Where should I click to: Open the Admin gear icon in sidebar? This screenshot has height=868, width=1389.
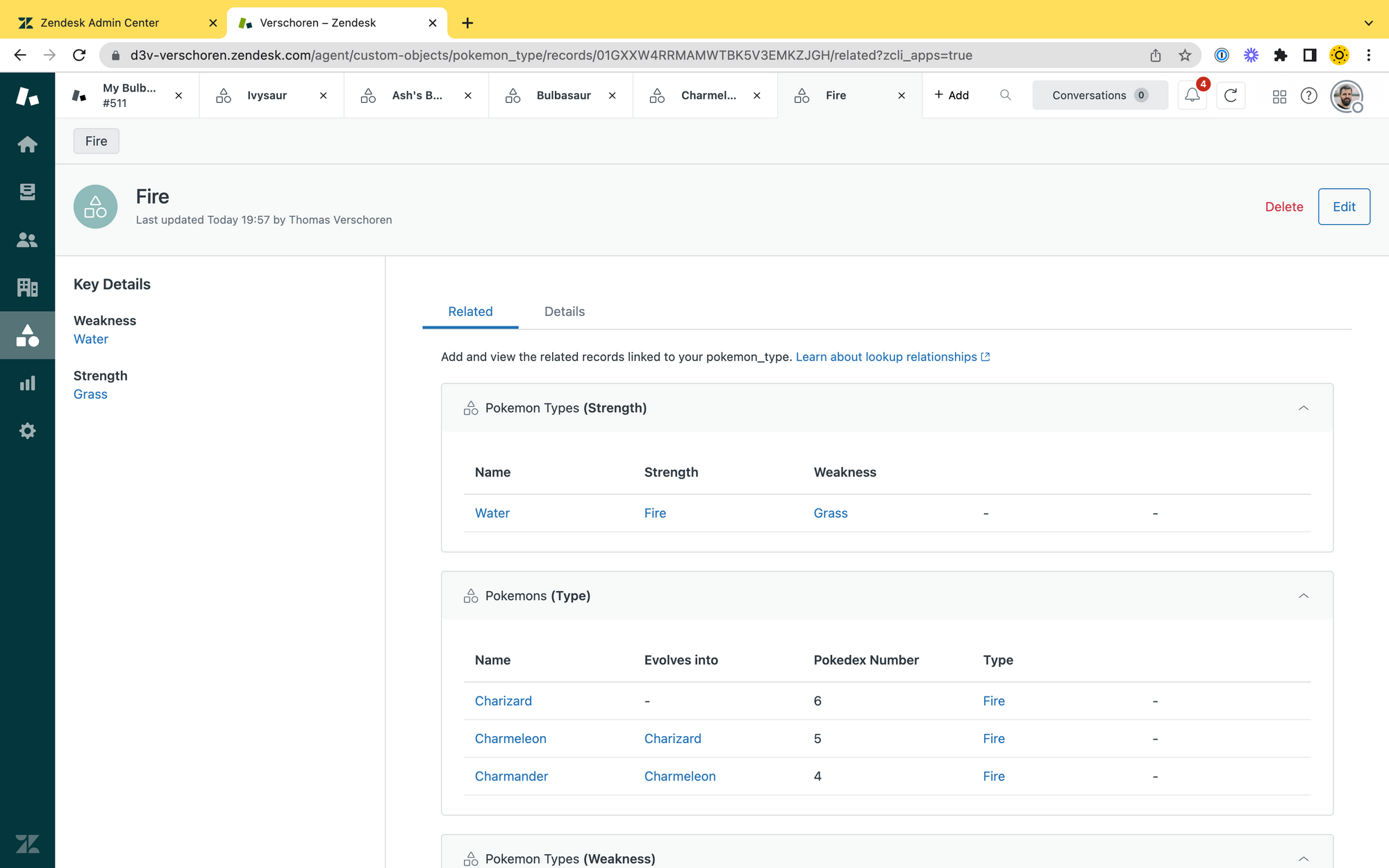(27, 431)
